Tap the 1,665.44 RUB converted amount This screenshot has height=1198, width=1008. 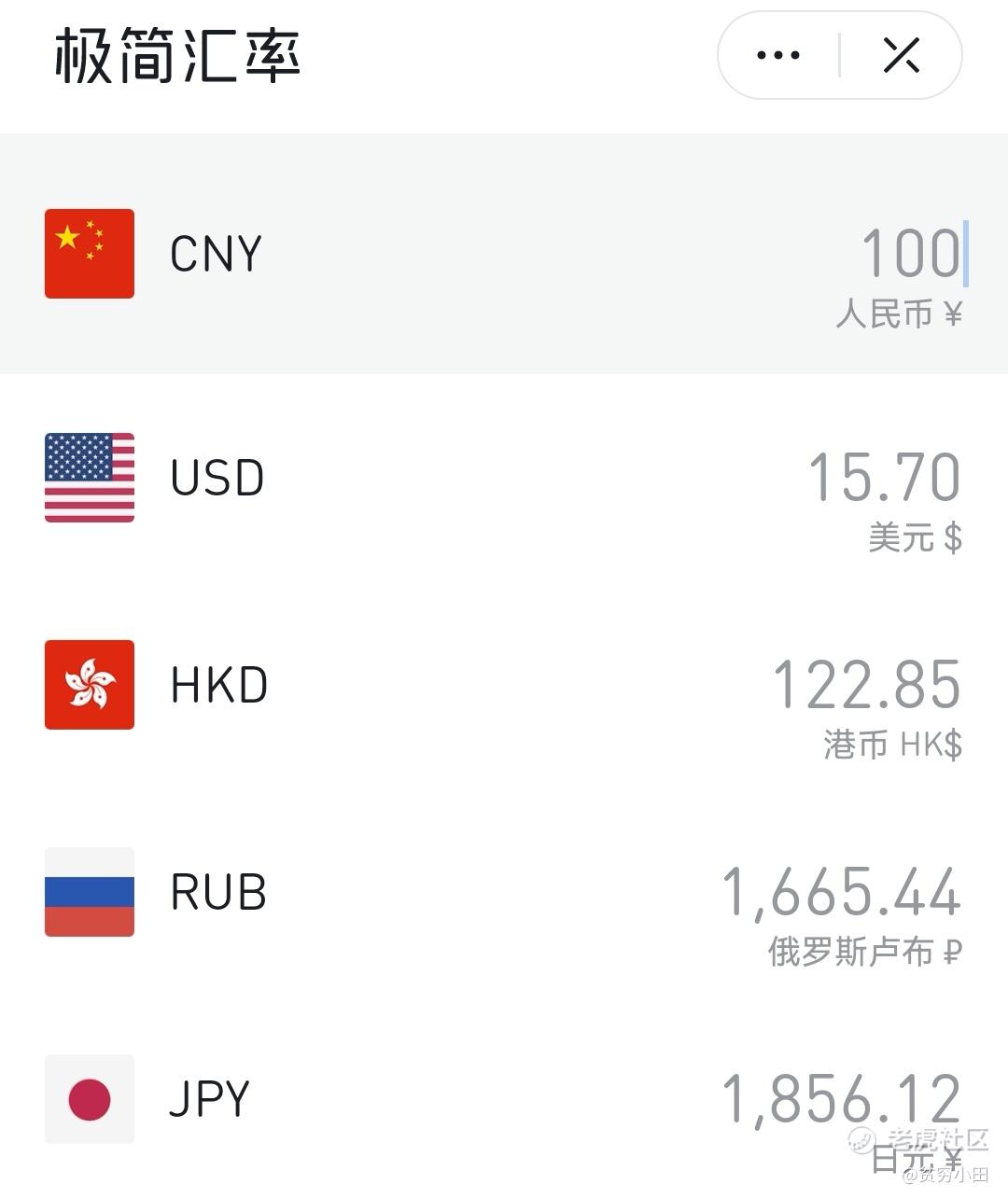point(842,891)
